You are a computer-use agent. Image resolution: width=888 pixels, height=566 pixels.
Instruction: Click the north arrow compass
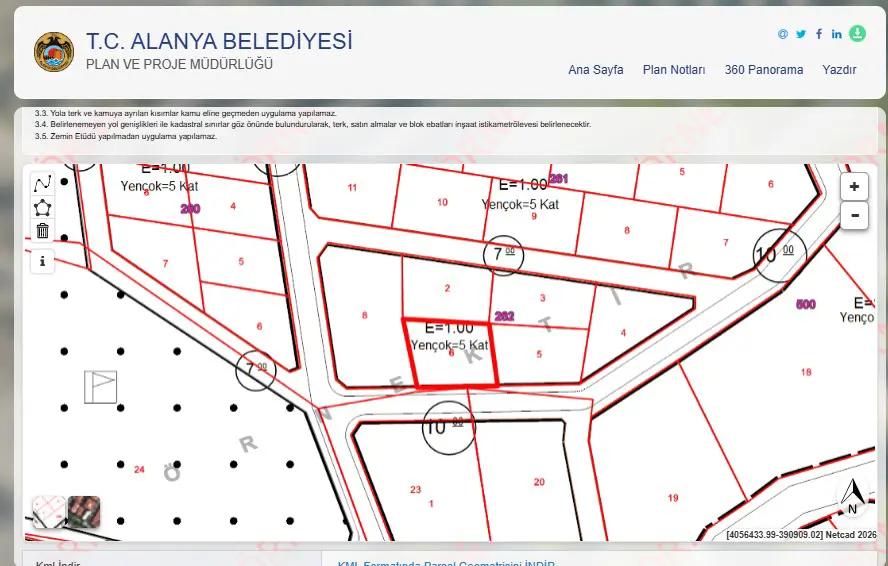coord(852,496)
